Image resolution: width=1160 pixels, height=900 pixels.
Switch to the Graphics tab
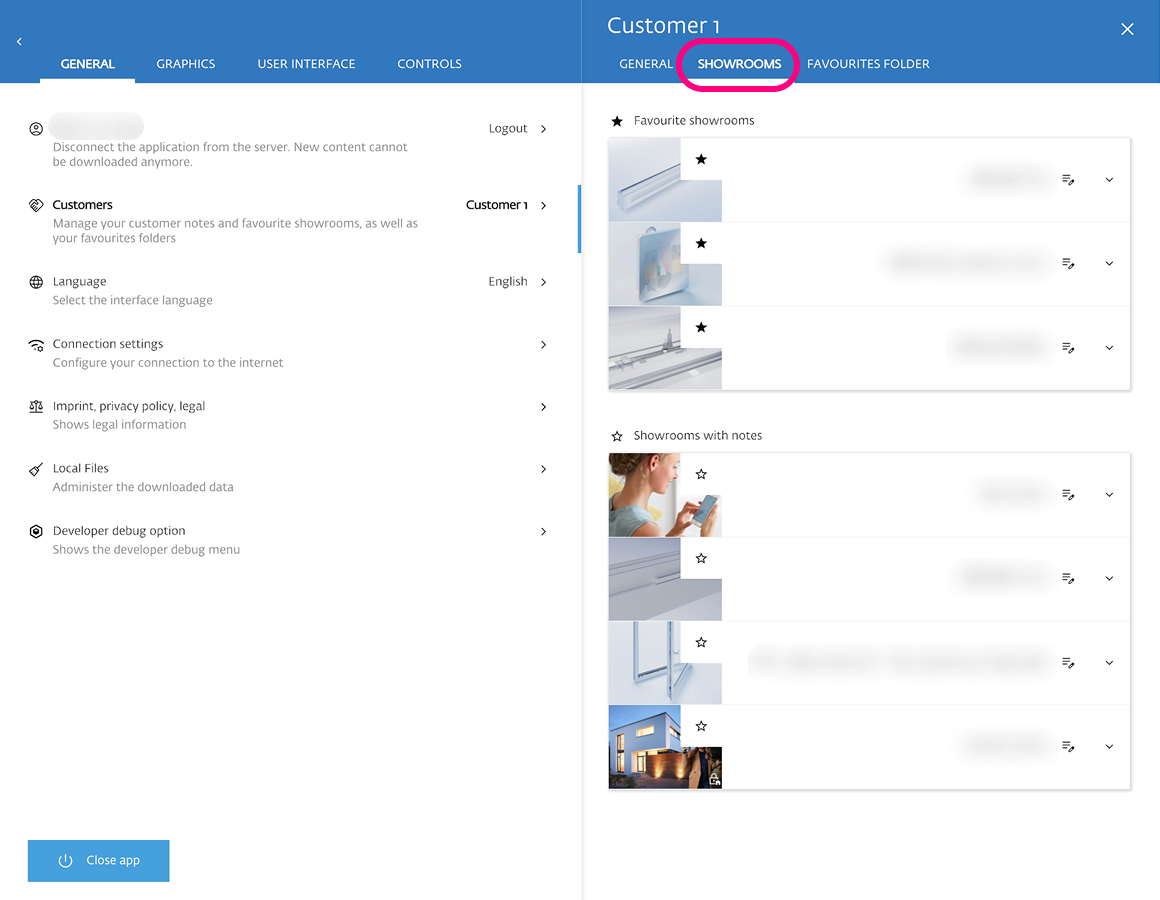tap(185, 64)
